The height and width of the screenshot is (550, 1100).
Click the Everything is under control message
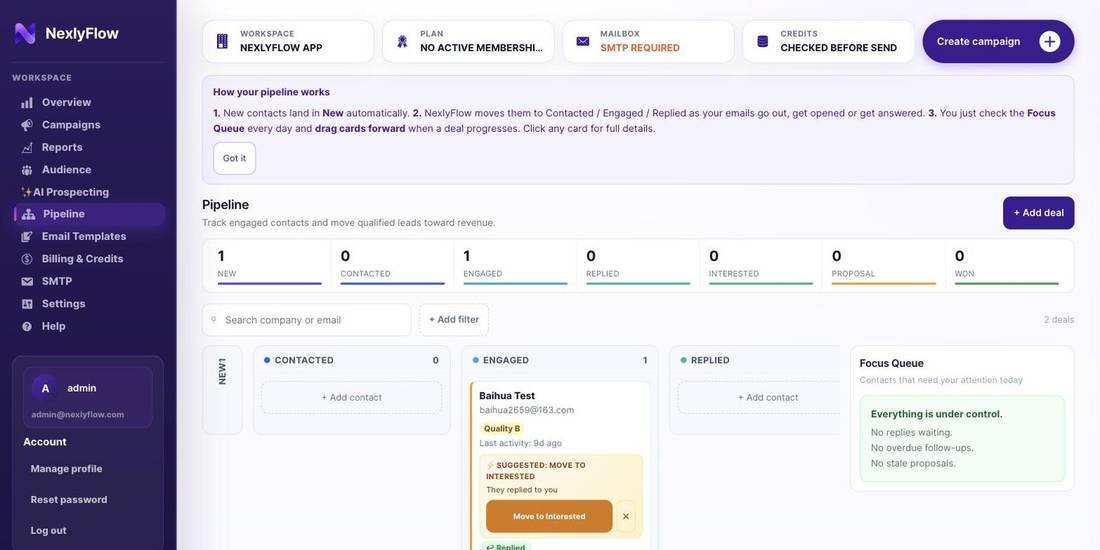[x=937, y=414]
